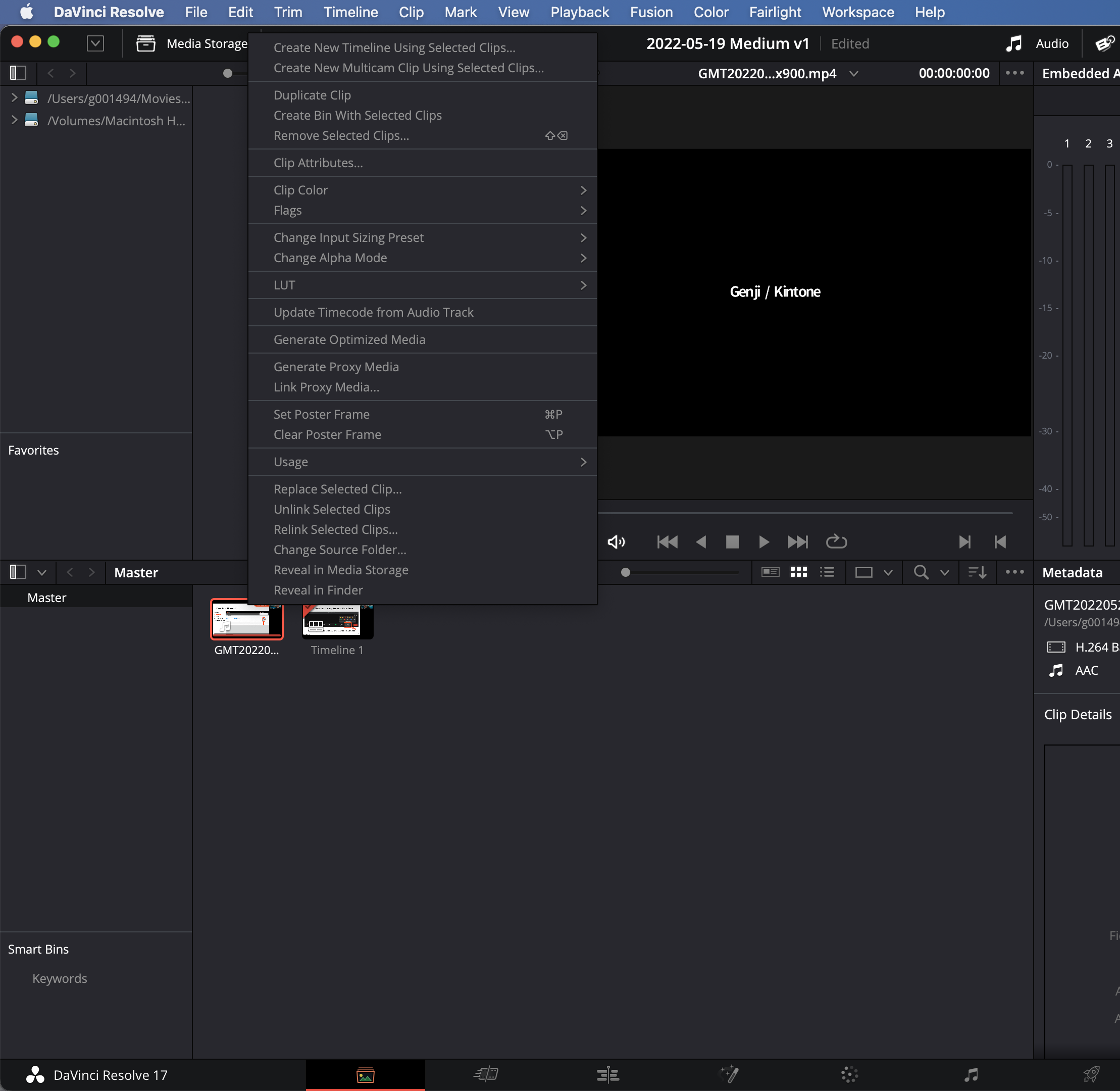Open the Fusion menu in menu bar
1120x1091 pixels.
coord(651,12)
